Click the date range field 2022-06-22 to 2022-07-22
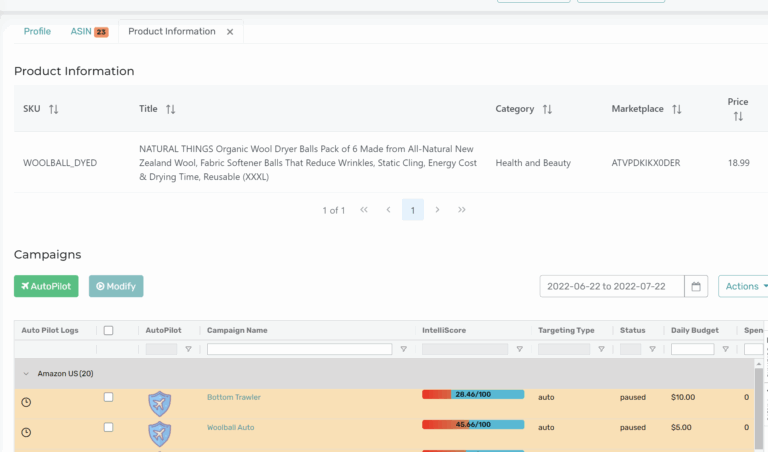768x452 pixels. [612, 286]
